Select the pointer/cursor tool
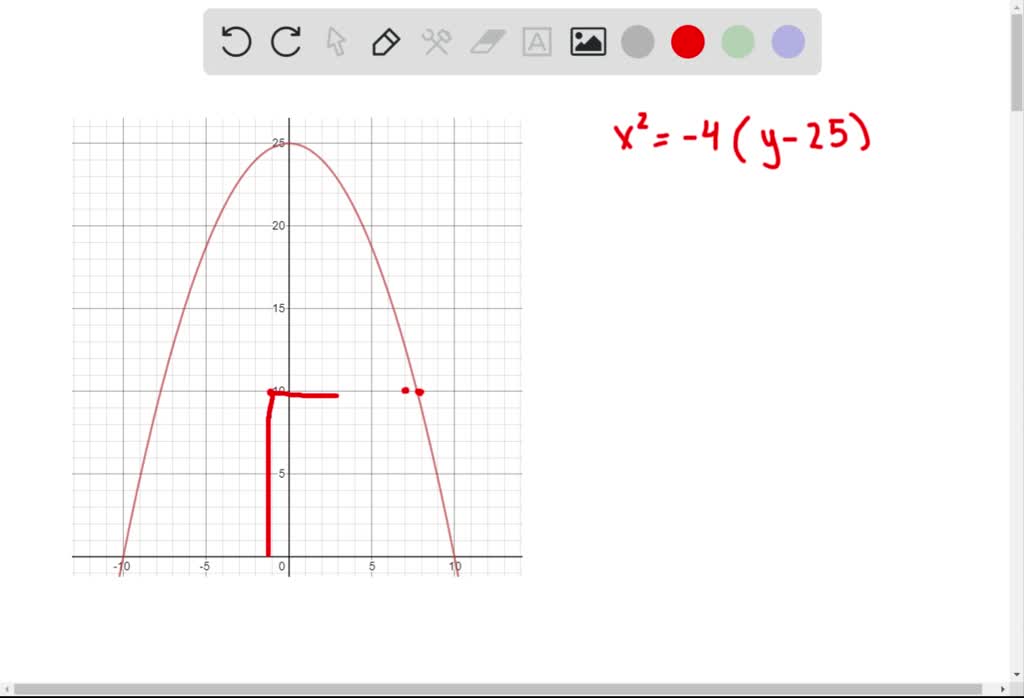1024x698 pixels. [x=336, y=41]
